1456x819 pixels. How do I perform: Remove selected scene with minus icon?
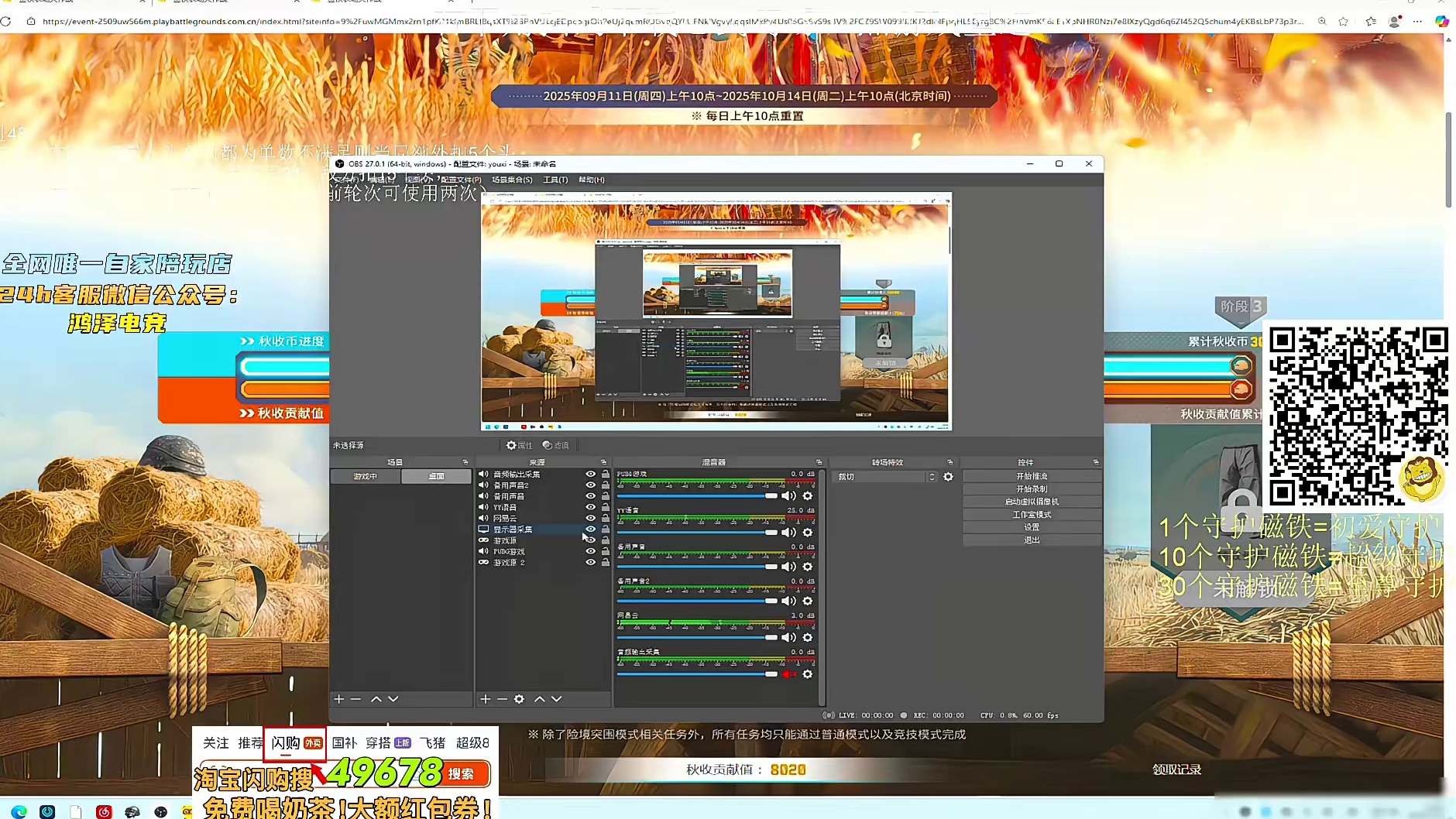tap(355, 699)
